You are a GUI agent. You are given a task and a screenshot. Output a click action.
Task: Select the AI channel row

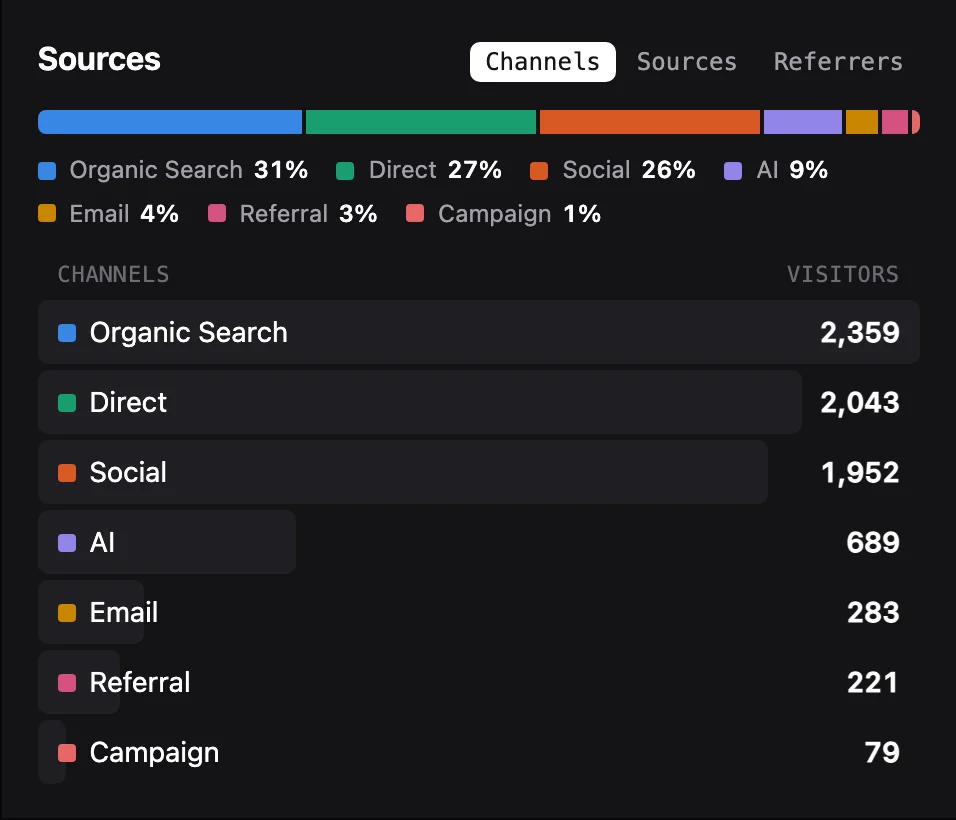[x=479, y=542]
